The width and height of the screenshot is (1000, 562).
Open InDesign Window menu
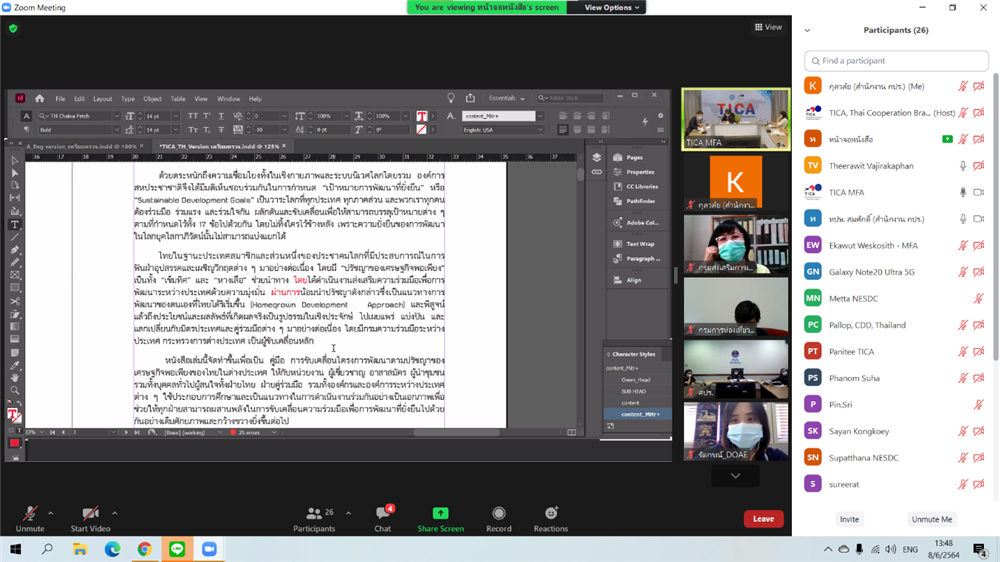[228, 99]
